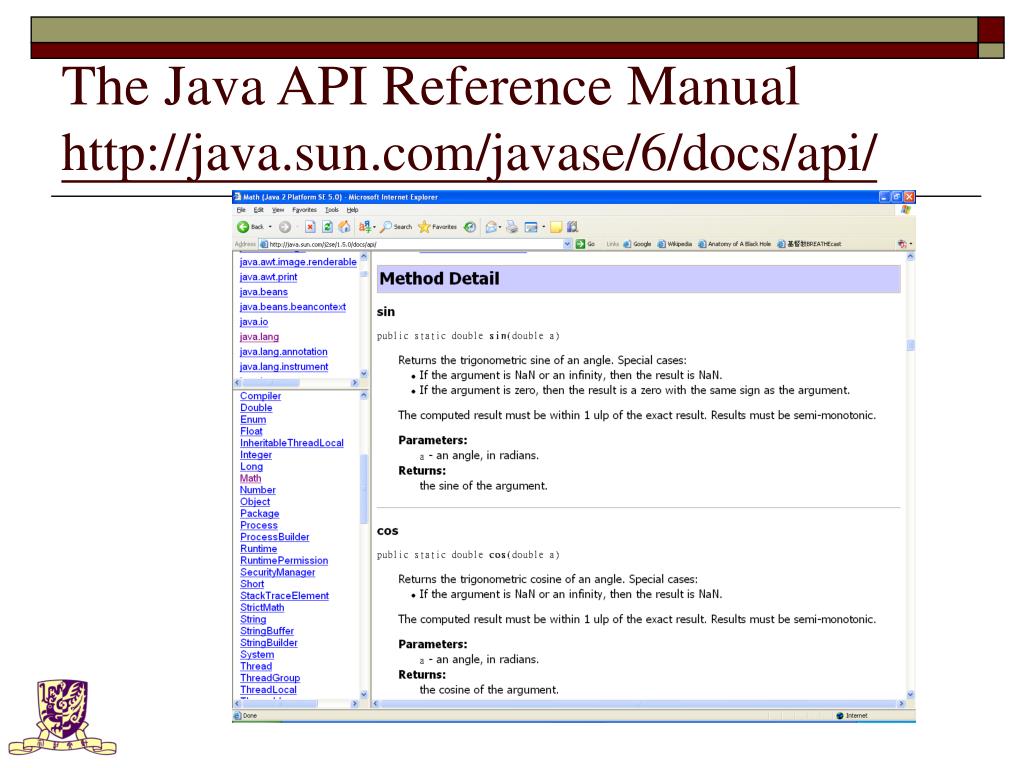Screen dimensions: 1024x768
Task: Select the java.lang package link
Action: tap(259, 337)
